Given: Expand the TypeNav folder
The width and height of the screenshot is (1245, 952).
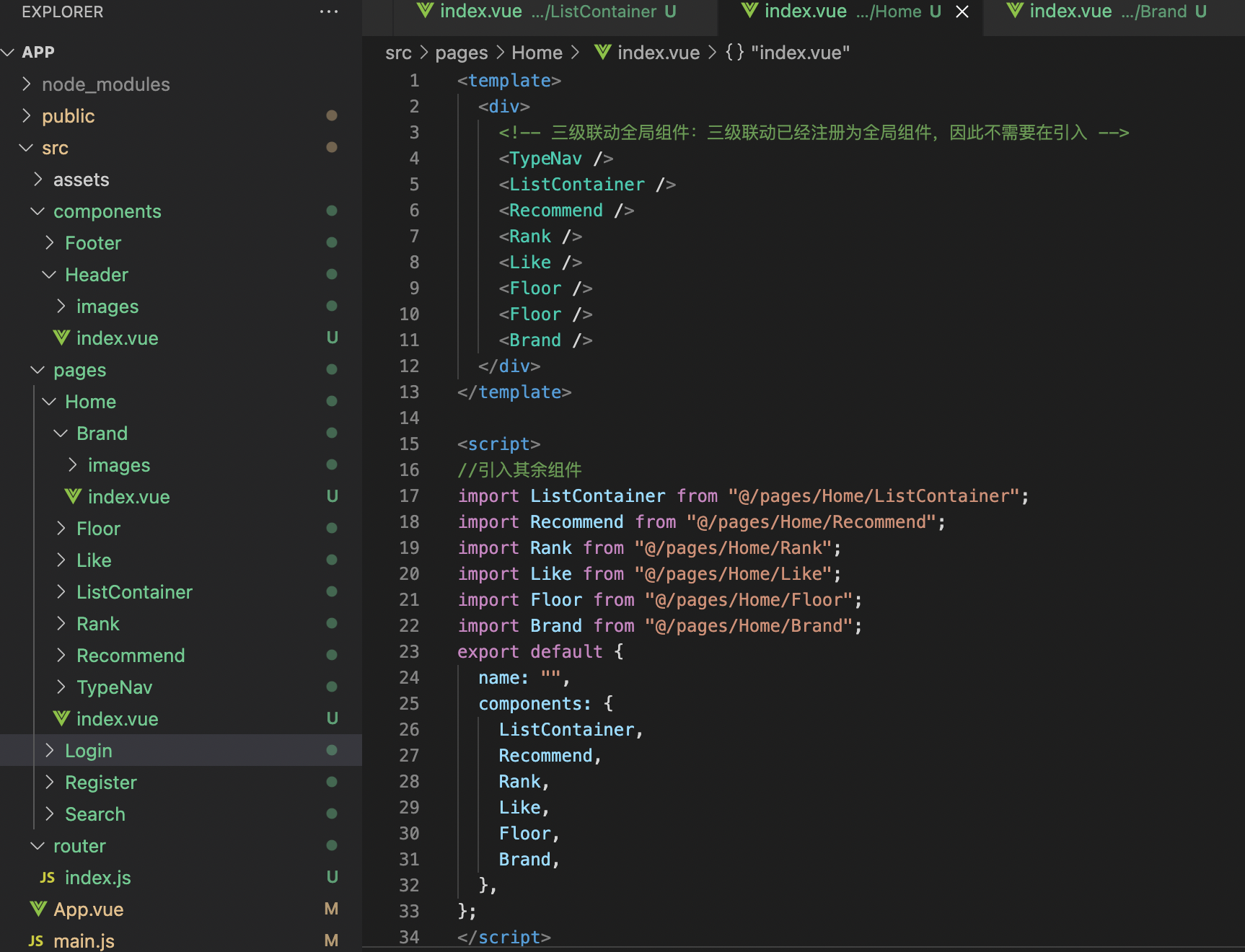Looking at the screenshot, I should (61, 687).
